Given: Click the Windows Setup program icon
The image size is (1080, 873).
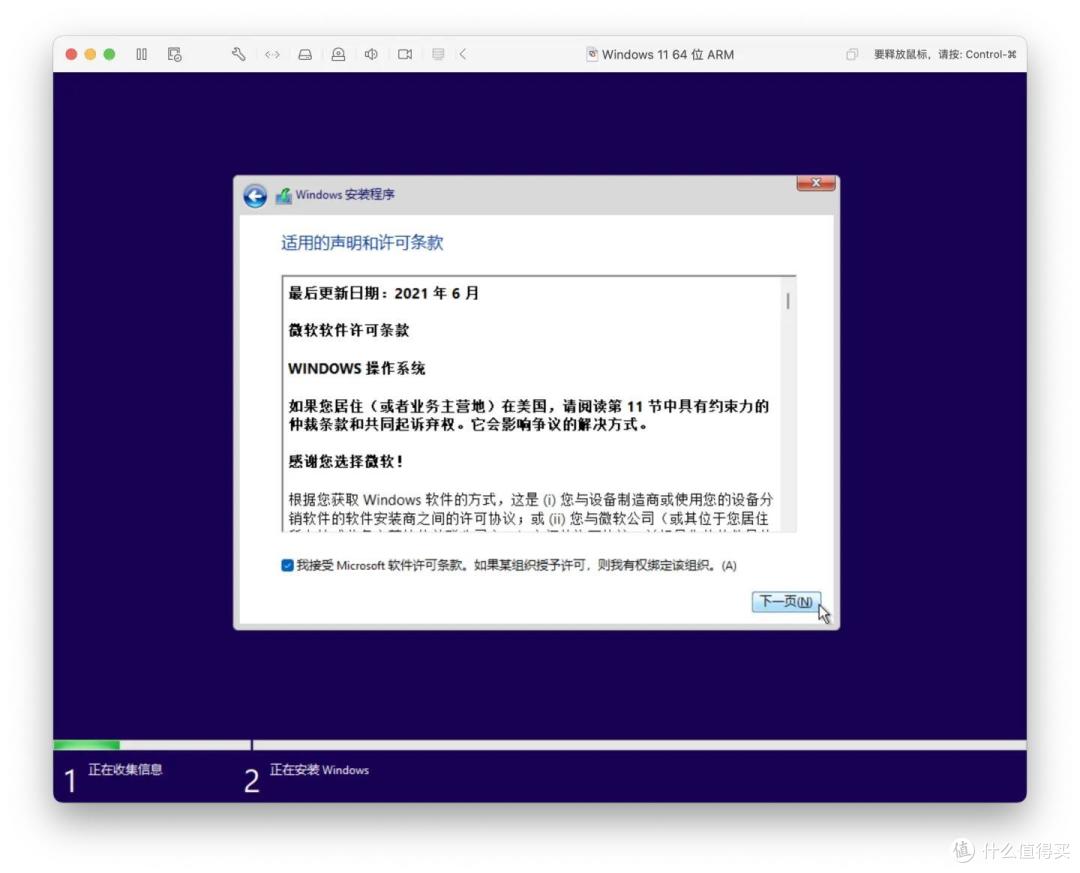Looking at the screenshot, I should 284,196.
